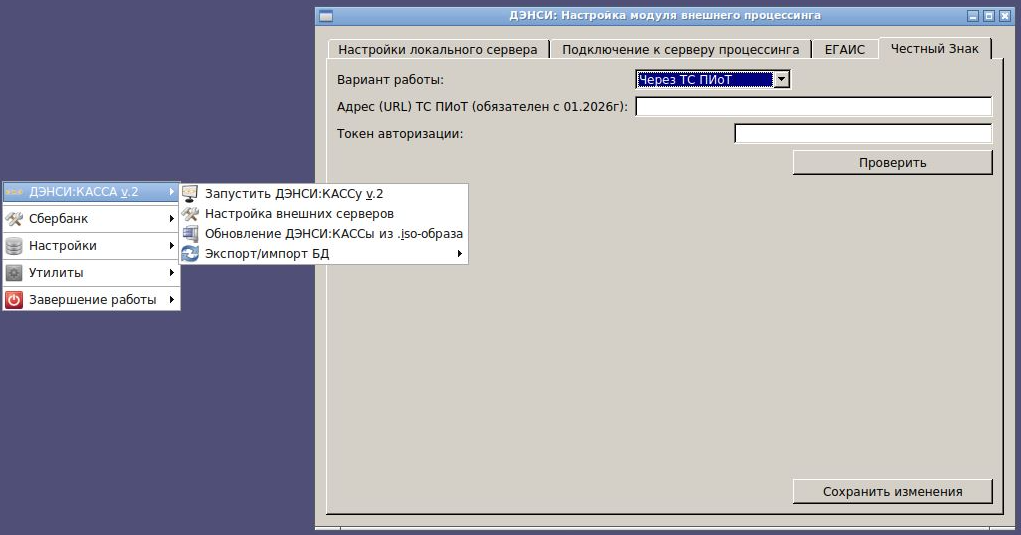
Task: Select the Честный Знак tab
Action: click(934, 48)
